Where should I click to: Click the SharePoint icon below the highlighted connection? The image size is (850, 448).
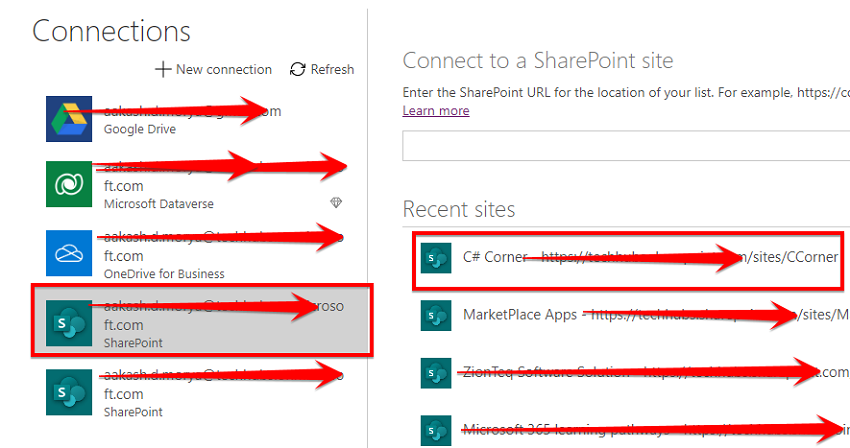coord(69,392)
